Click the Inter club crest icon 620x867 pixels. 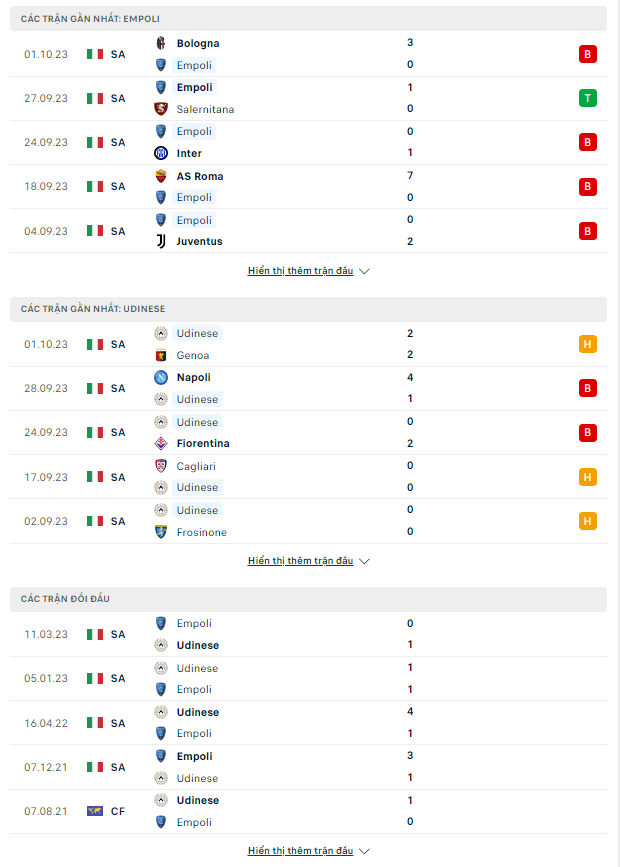pos(160,153)
